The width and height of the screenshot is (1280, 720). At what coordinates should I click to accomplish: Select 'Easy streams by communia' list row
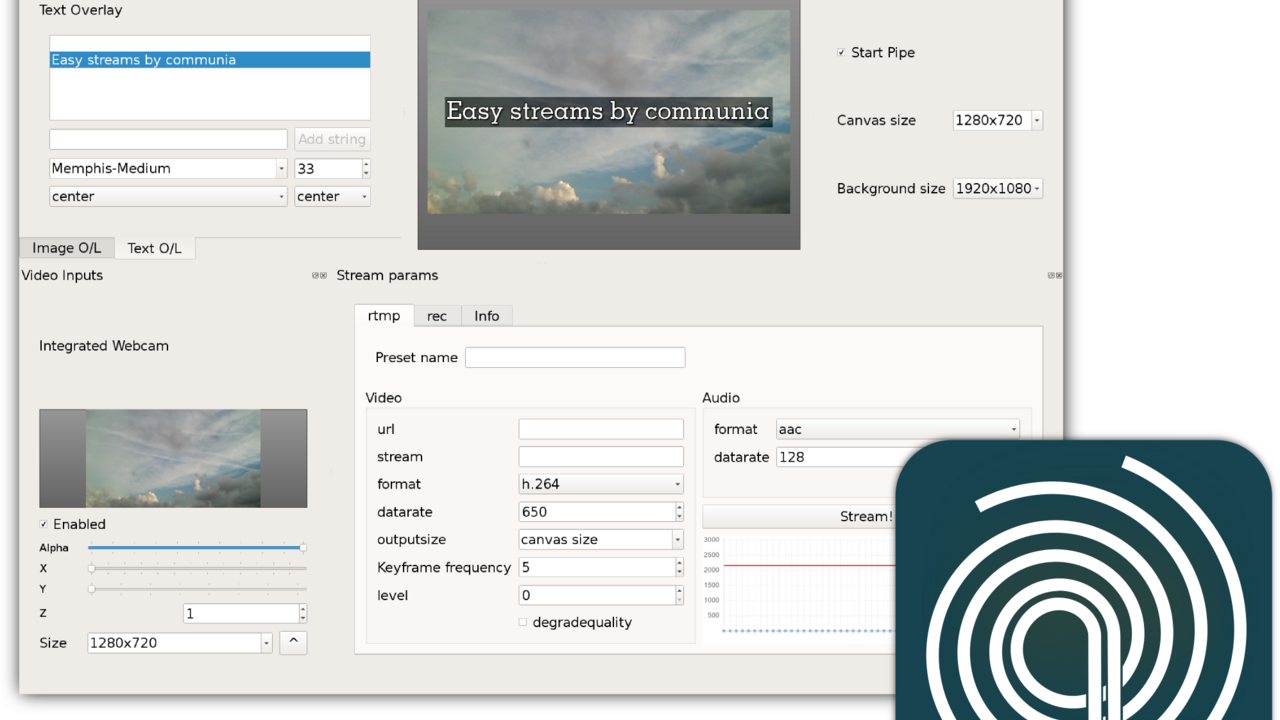[210, 60]
